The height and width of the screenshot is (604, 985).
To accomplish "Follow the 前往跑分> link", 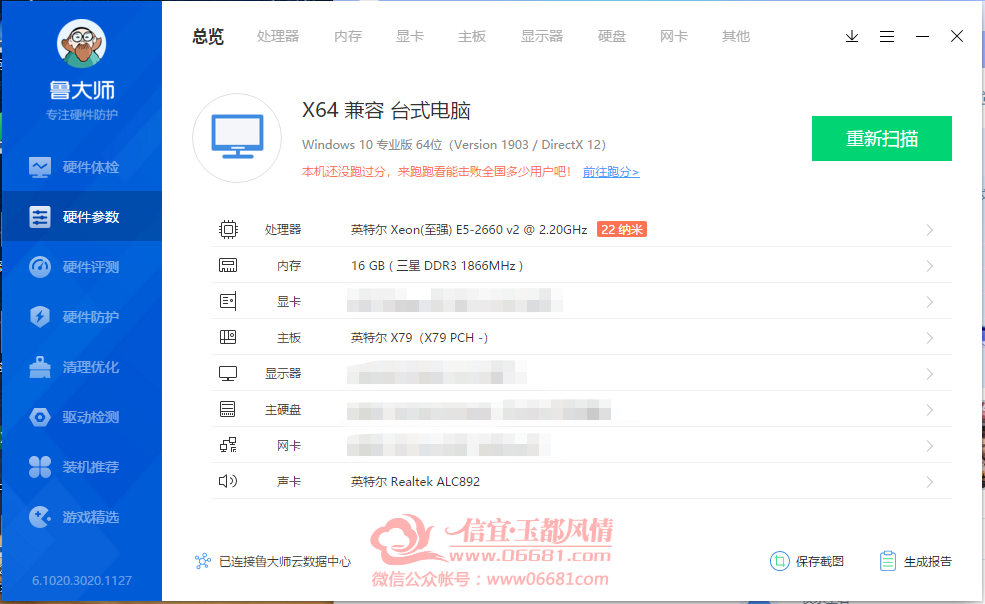I will 611,172.
